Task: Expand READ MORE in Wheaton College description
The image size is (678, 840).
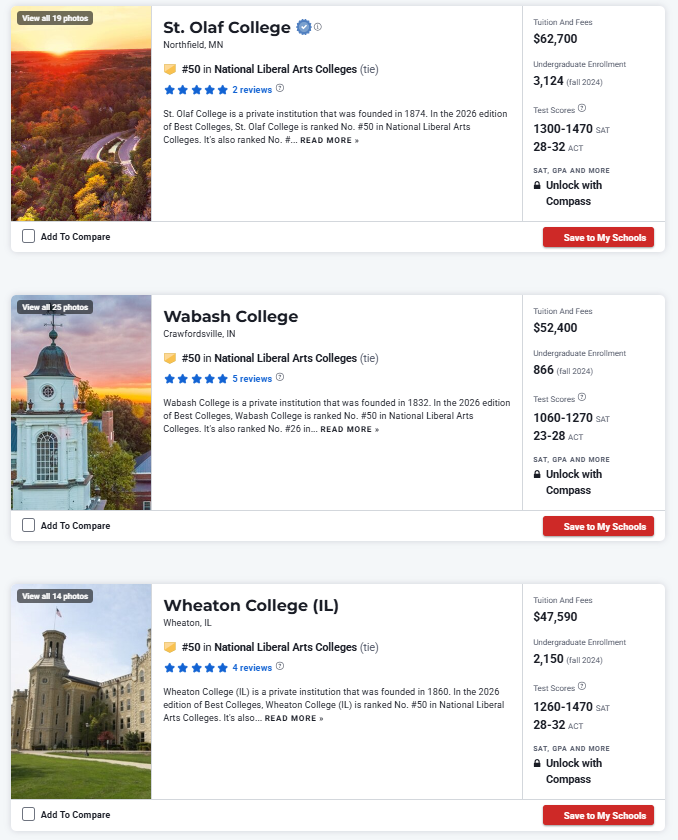Action: click(x=294, y=718)
